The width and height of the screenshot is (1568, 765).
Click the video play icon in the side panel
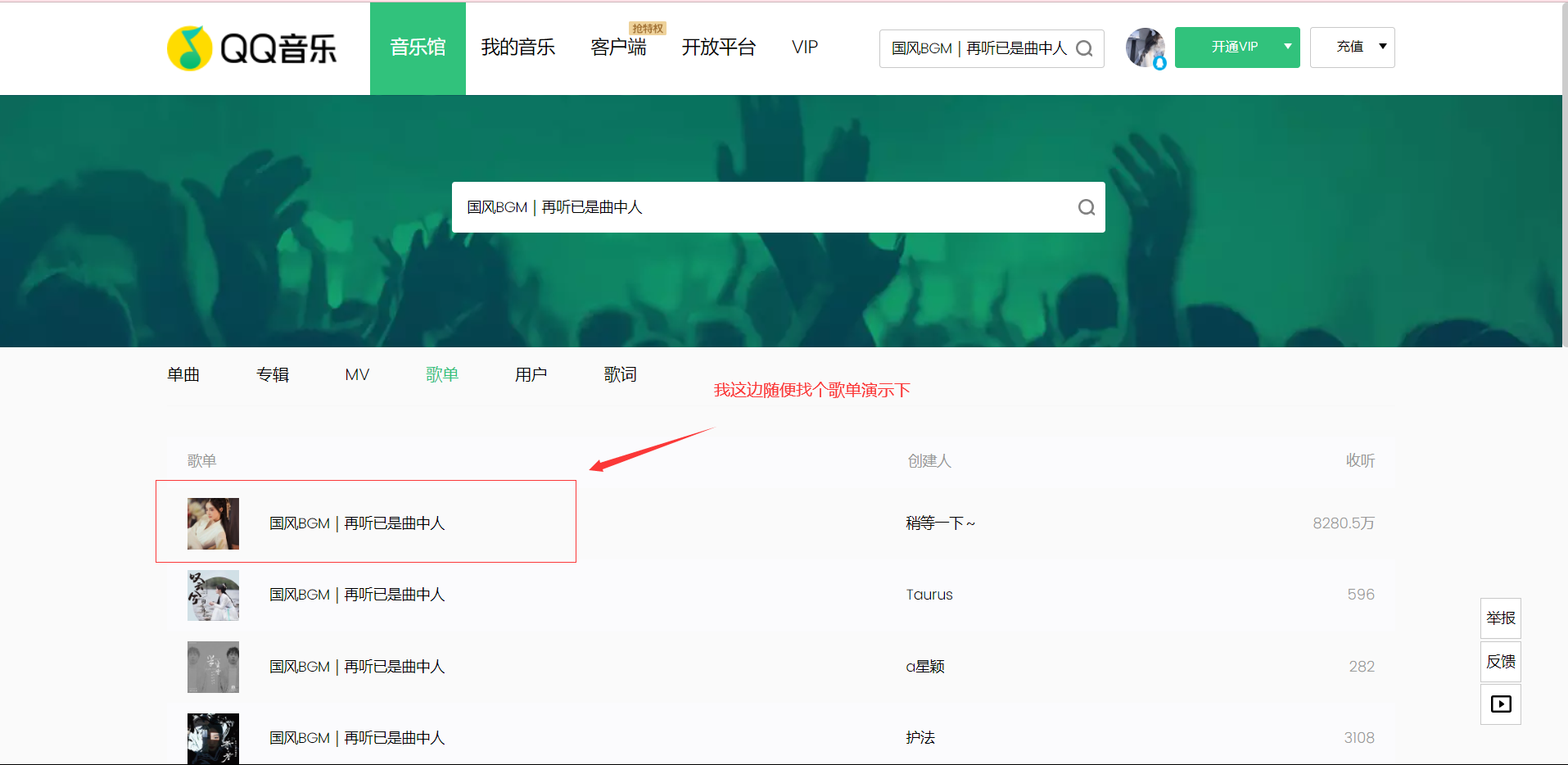coord(1501,704)
